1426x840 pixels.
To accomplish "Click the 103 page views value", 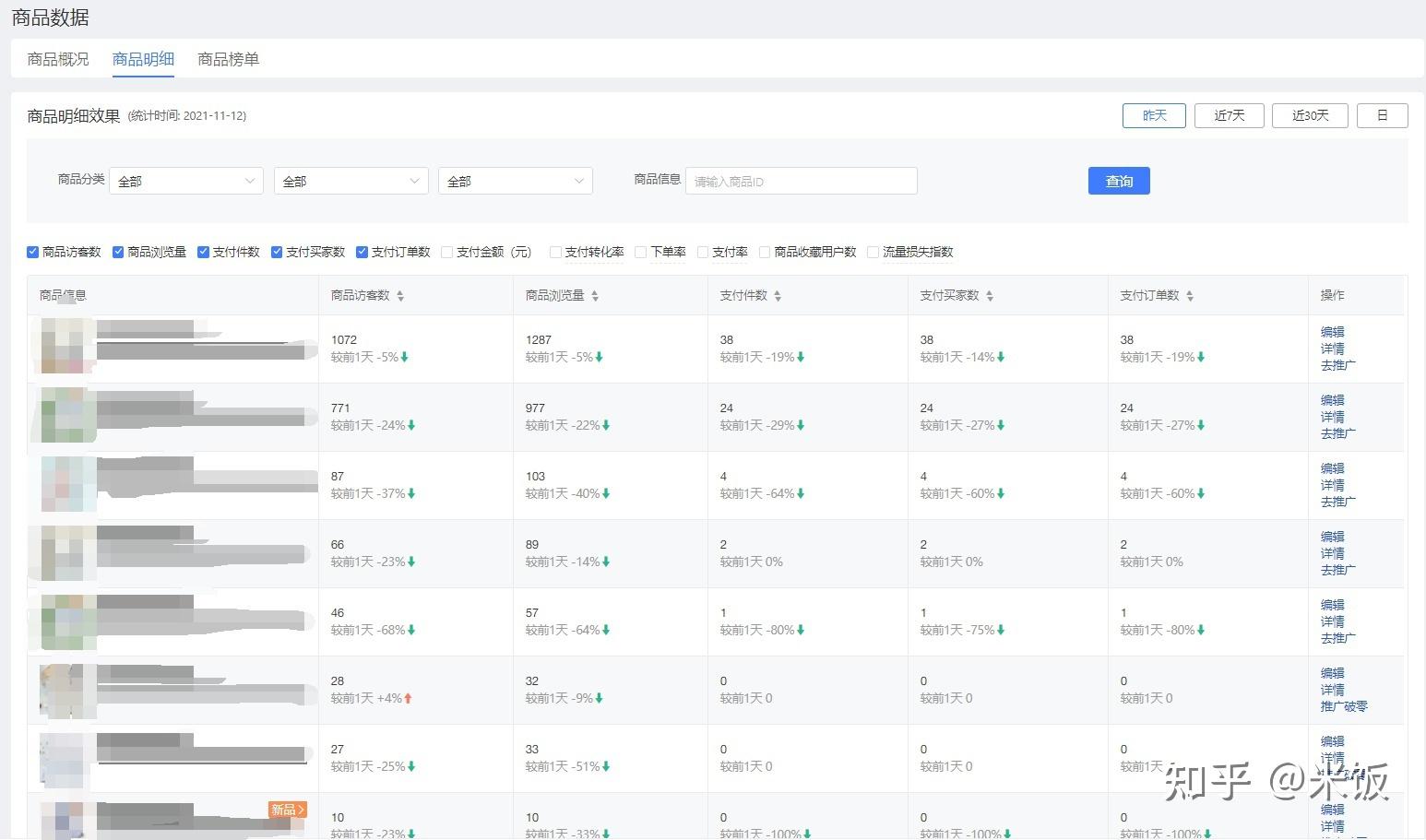I will [x=535, y=477].
